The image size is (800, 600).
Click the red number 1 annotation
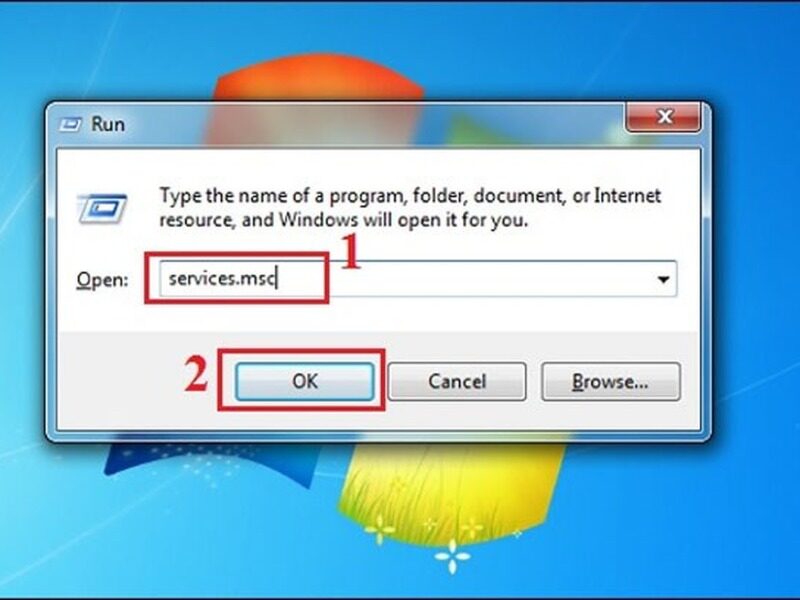point(351,251)
